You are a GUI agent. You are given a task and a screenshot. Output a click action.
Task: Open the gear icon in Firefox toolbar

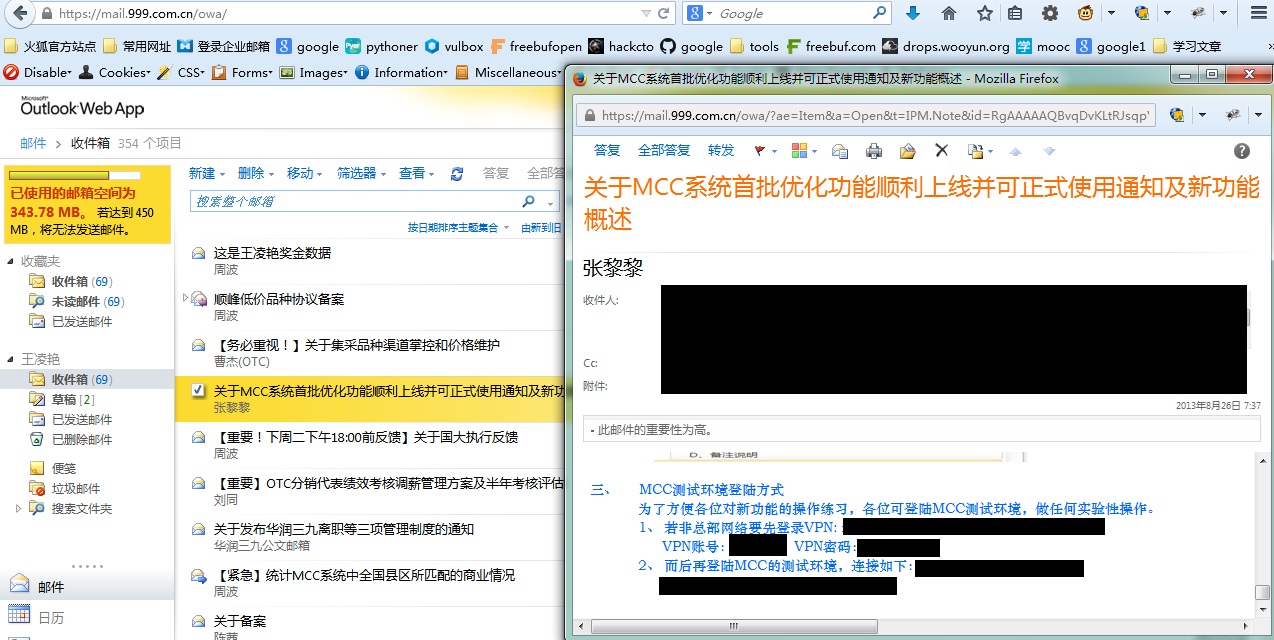click(x=1050, y=14)
